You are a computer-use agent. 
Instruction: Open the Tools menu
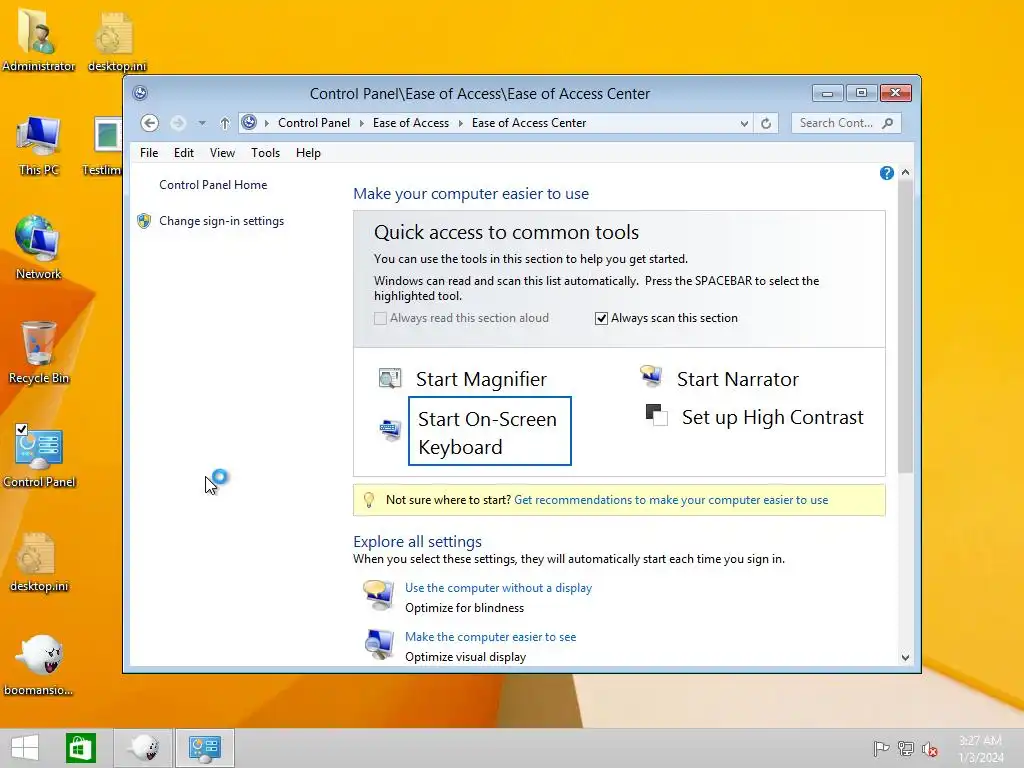click(265, 153)
